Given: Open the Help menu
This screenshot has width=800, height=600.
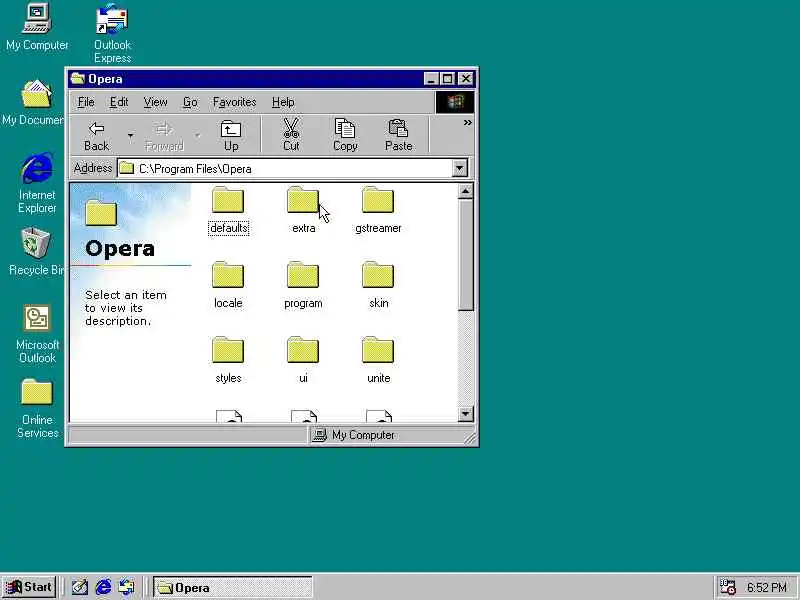Looking at the screenshot, I should 283,102.
